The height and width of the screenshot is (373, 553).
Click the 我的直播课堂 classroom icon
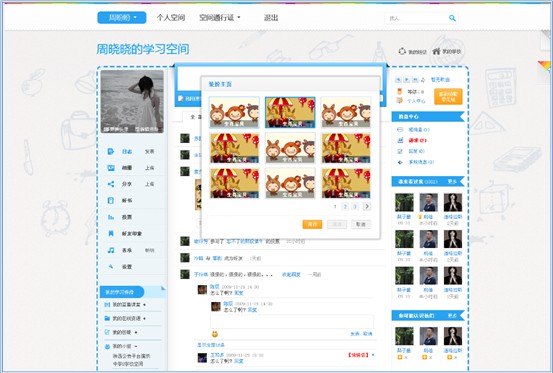[x=107, y=305]
